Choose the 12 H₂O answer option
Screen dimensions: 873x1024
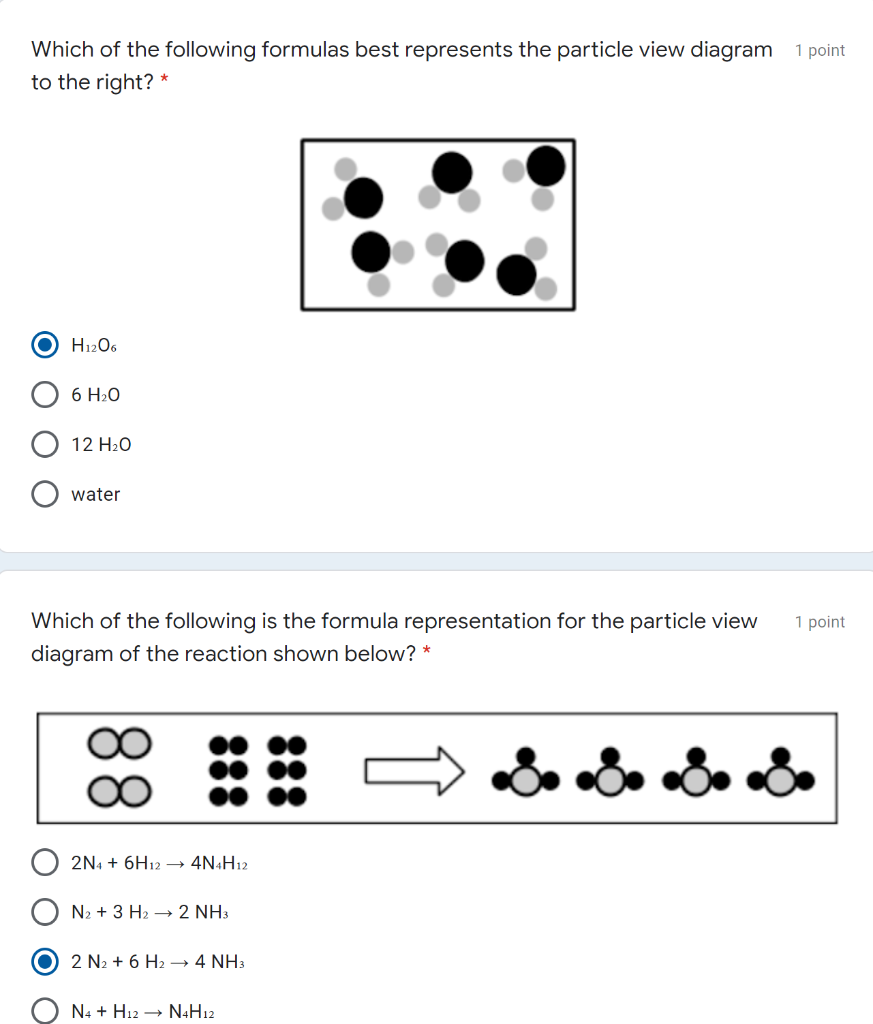[x=44, y=444]
